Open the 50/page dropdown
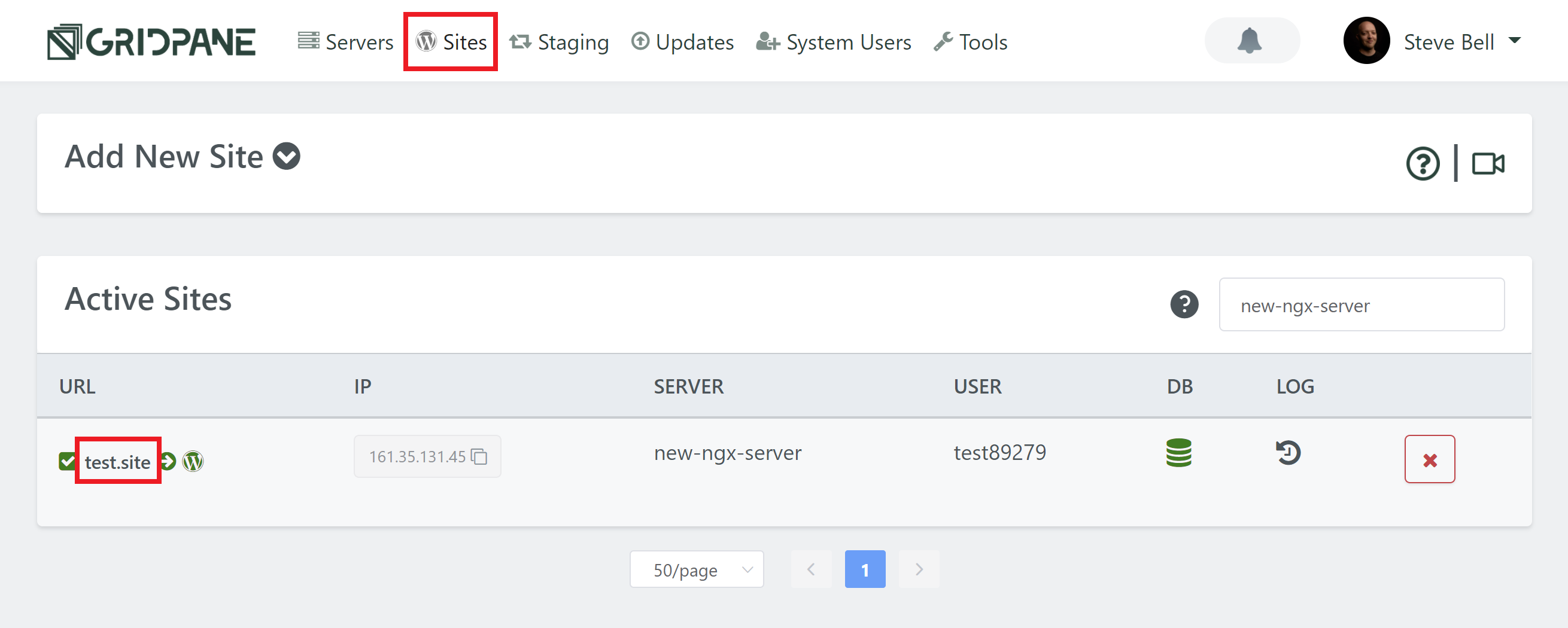The height and width of the screenshot is (628, 1568). pos(697,569)
